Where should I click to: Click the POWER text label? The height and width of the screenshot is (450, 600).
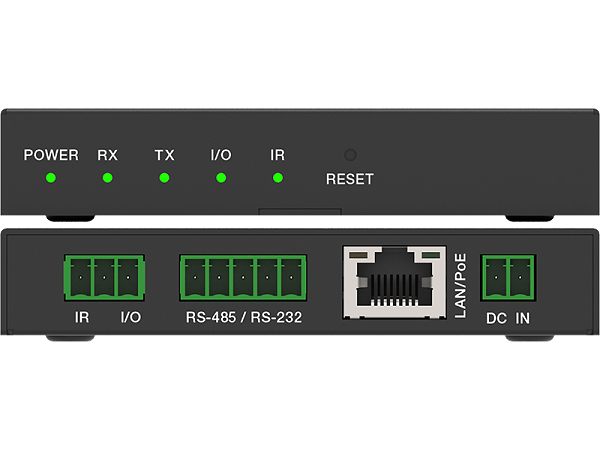tap(51, 155)
